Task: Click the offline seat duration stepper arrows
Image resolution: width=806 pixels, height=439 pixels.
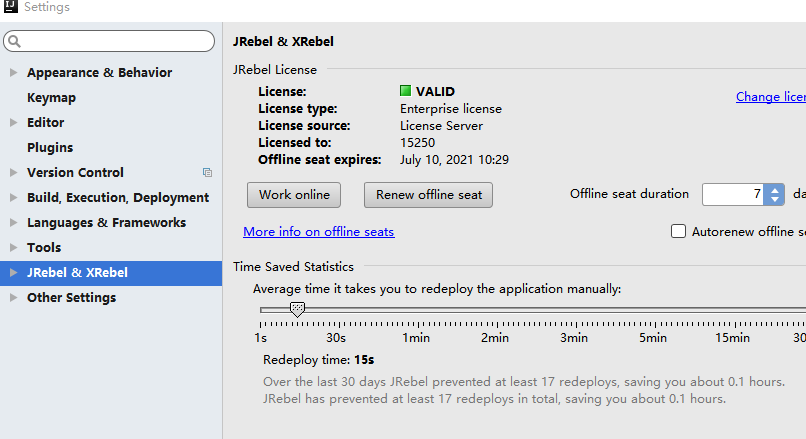Action: [x=773, y=194]
